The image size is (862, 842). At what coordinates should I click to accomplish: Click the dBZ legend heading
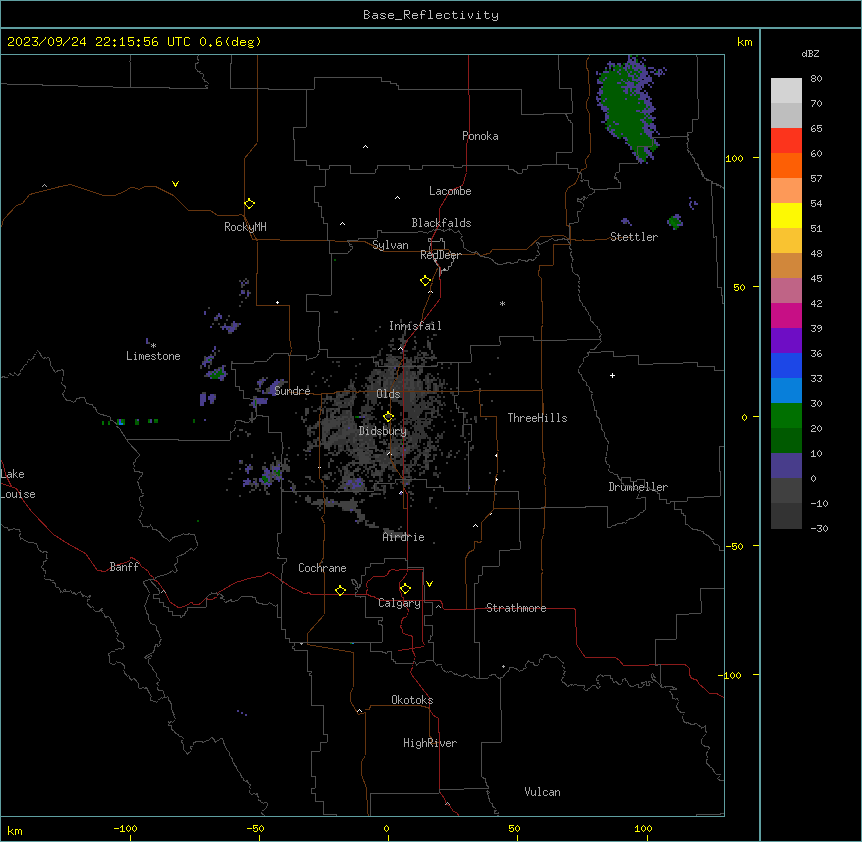(810, 53)
